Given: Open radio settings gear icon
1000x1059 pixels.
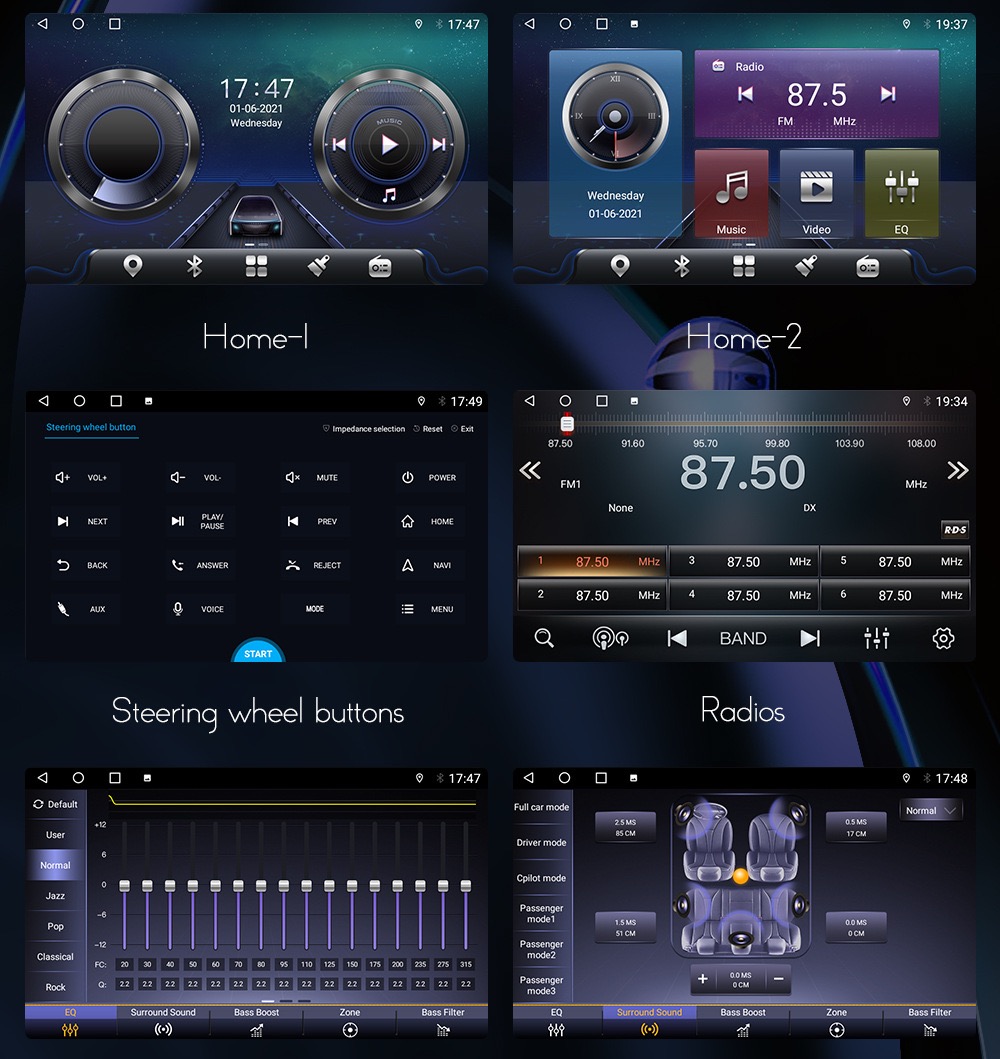Looking at the screenshot, I should pos(942,638).
